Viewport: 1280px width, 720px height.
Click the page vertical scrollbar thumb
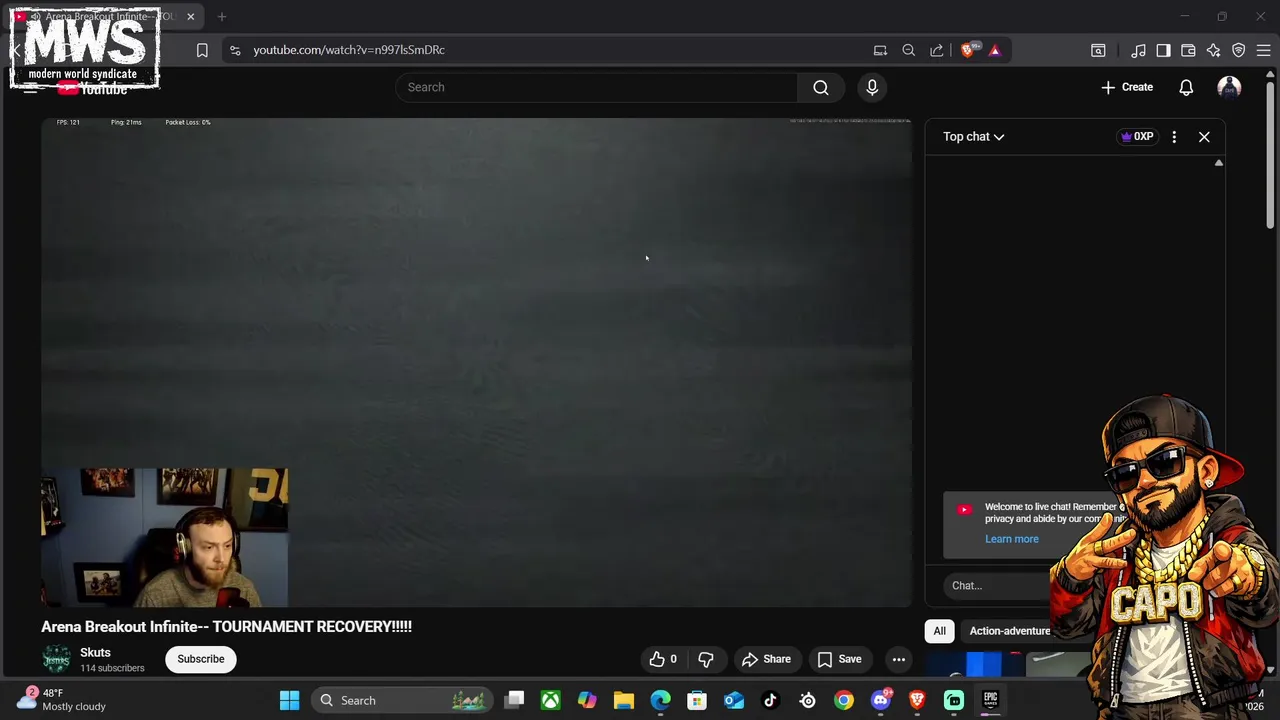tap(1271, 156)
